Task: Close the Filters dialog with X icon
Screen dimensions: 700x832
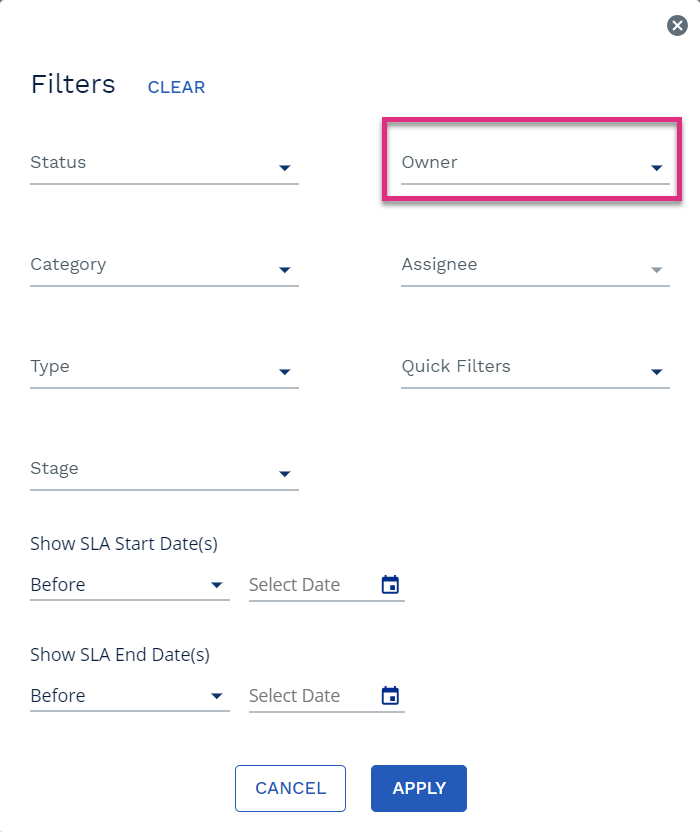Action: tap(677, 25)
